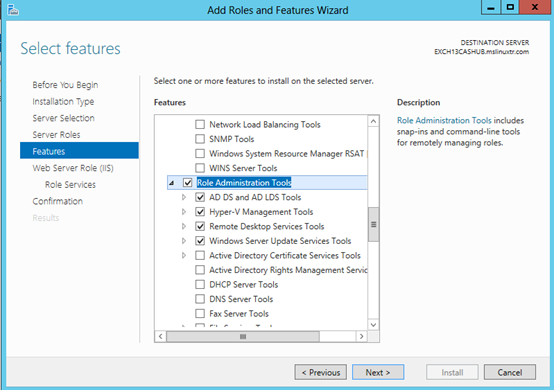The width and height of the screenshot is (554, 390).
Task: Enable the DNS Server Tools checkbox
Action: [200, 299]
